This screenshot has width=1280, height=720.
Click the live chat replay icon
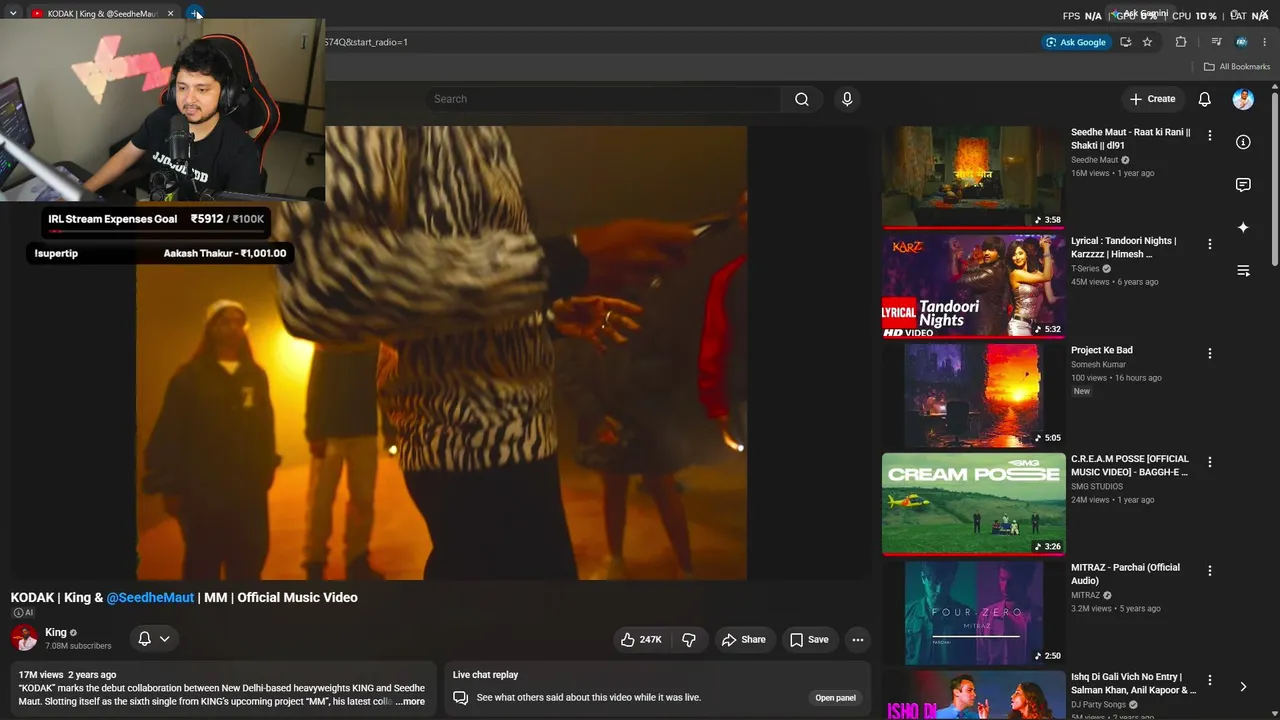pyautogui.click(x=461, y=698)
